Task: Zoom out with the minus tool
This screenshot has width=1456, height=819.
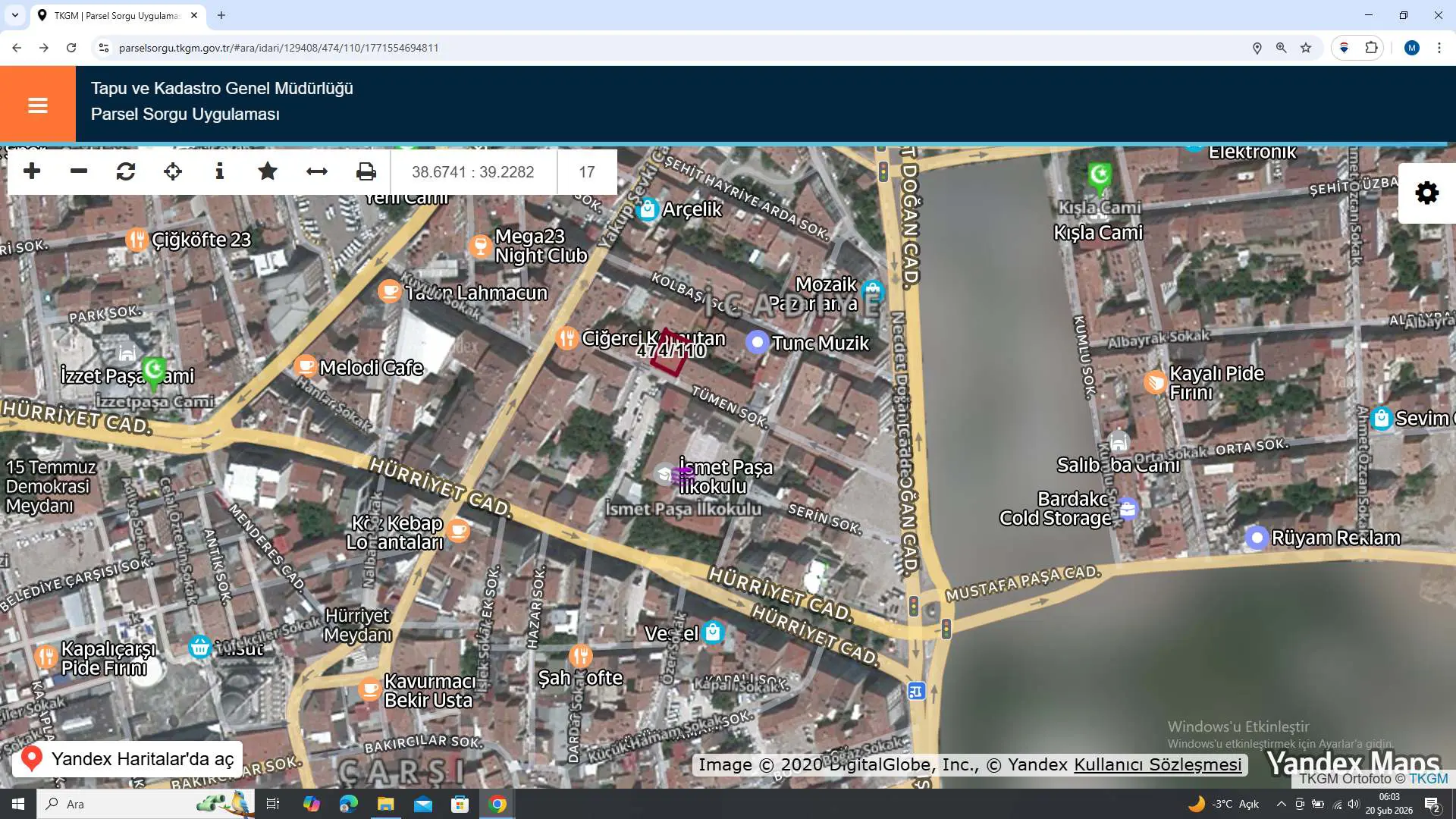Action: (79, 171)
